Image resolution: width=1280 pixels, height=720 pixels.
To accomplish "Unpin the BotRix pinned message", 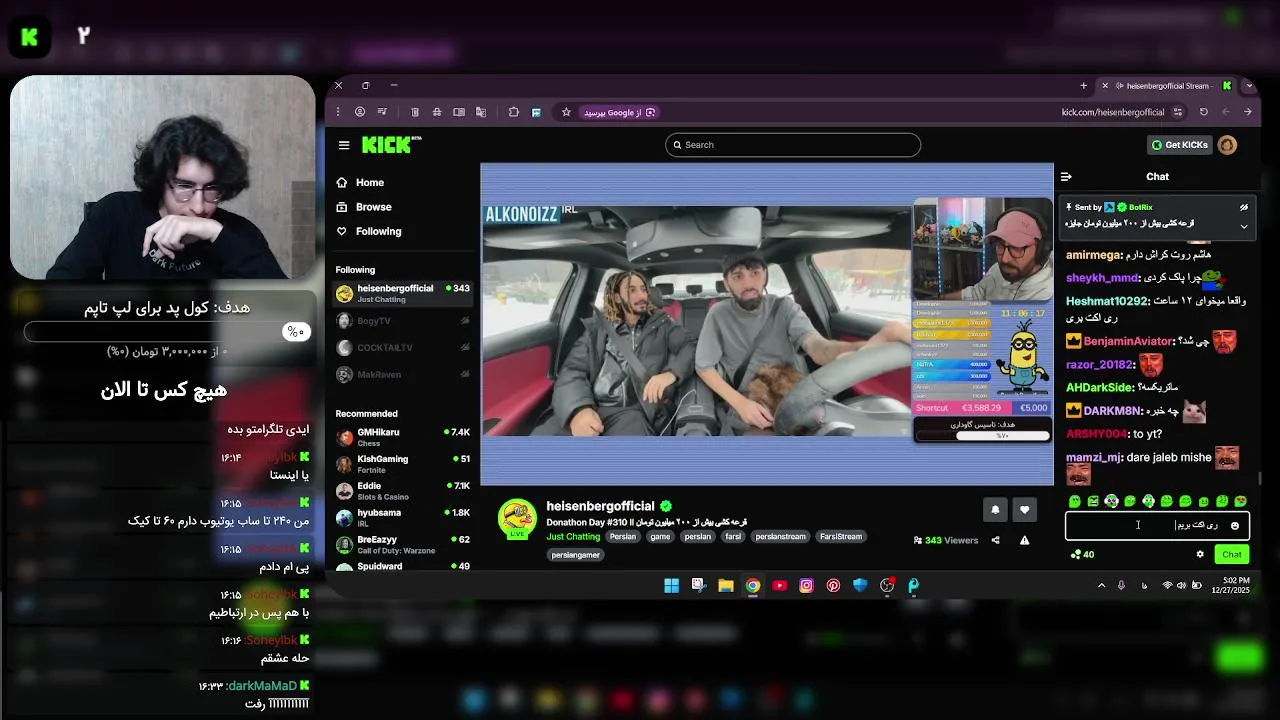I will point(1244,207).
